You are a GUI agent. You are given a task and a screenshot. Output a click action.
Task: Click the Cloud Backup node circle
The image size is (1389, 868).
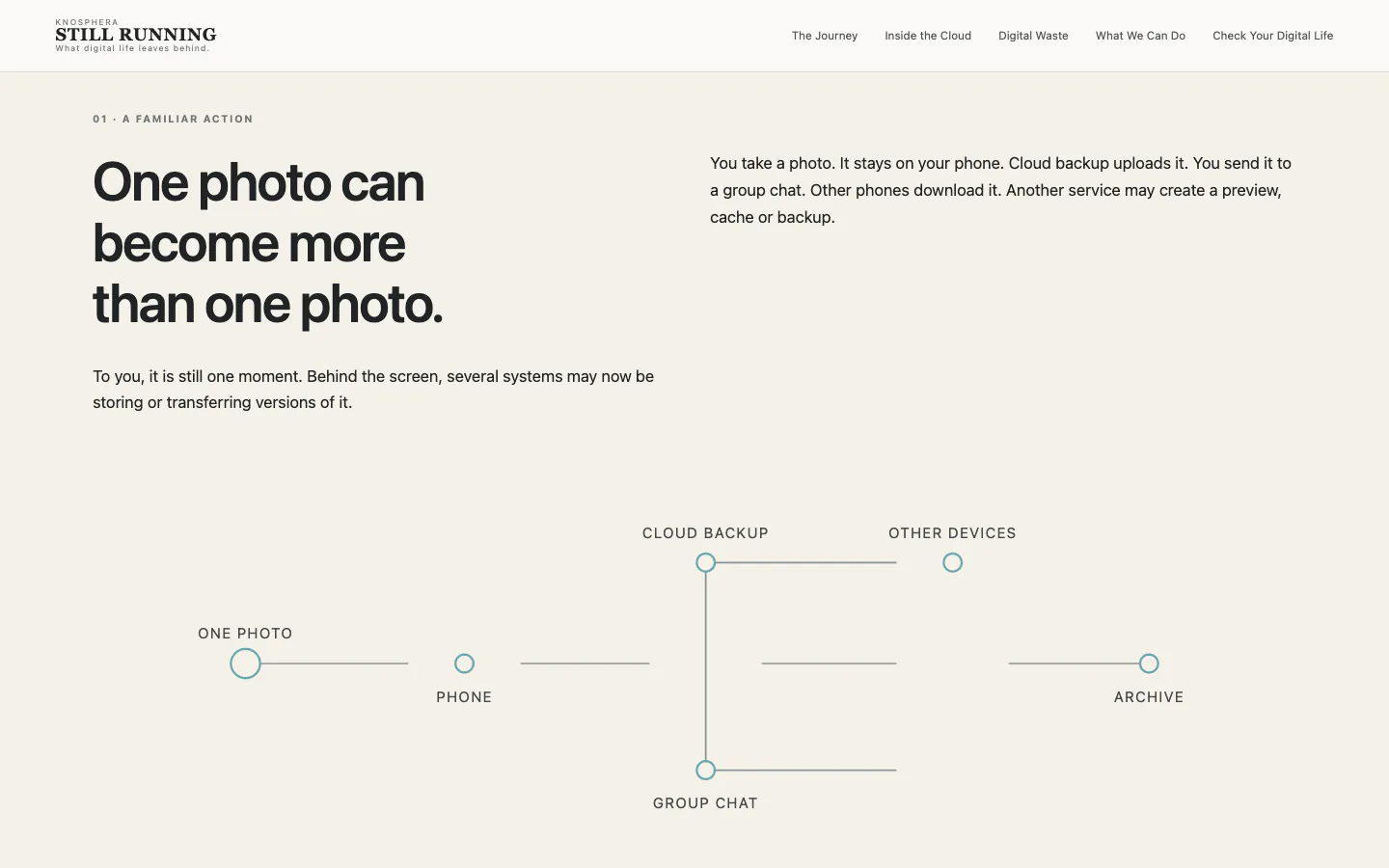pos(705,562)
